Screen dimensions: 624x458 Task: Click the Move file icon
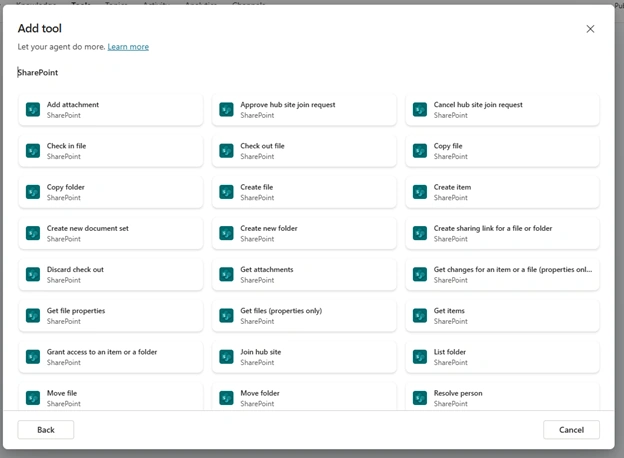[33, 398]
